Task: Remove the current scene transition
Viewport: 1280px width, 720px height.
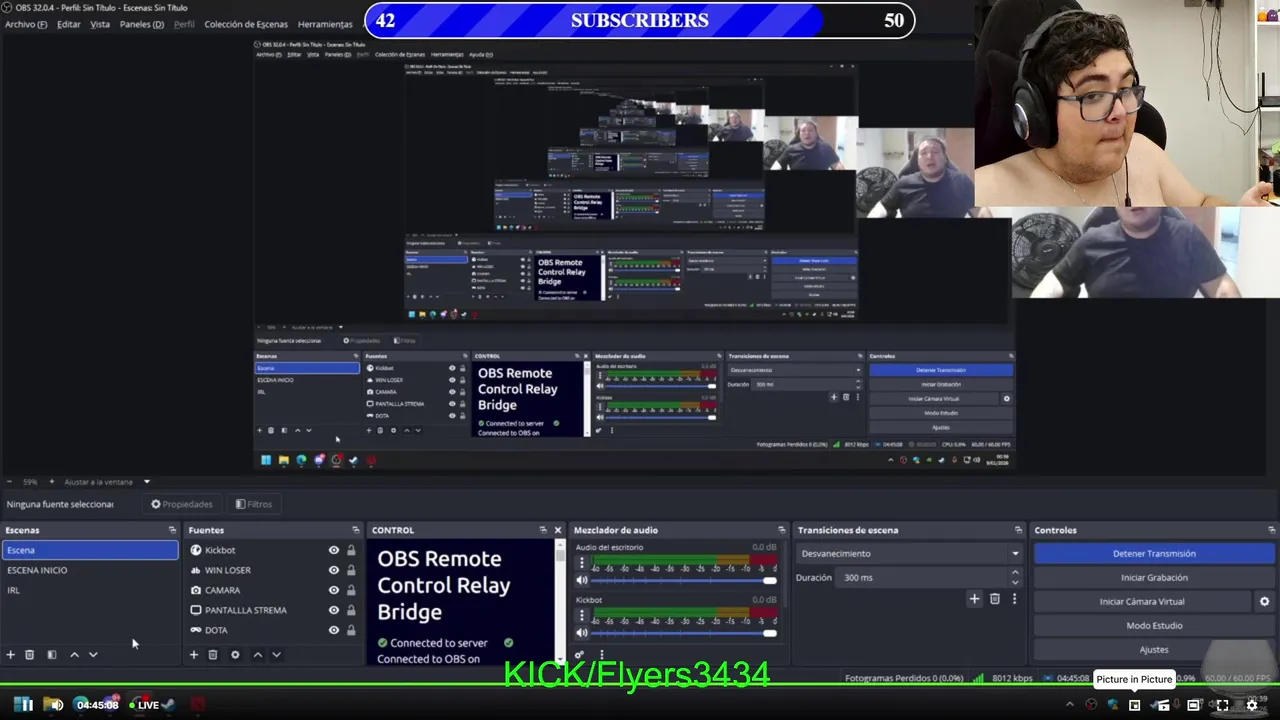Action: pyautogui.click(x=994, y=599)
